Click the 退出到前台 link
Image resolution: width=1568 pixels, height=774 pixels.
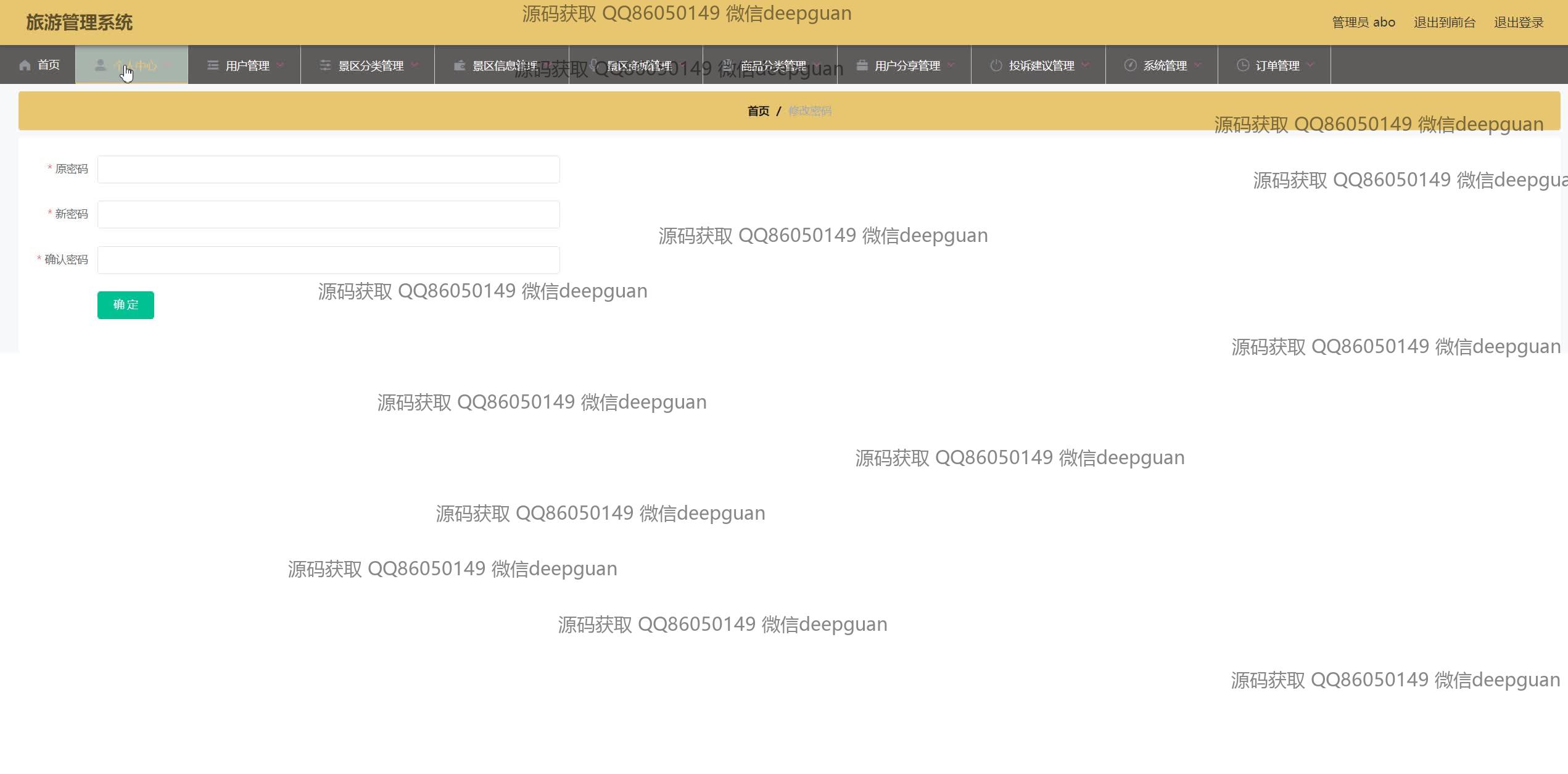click(x=1444, y=23)
